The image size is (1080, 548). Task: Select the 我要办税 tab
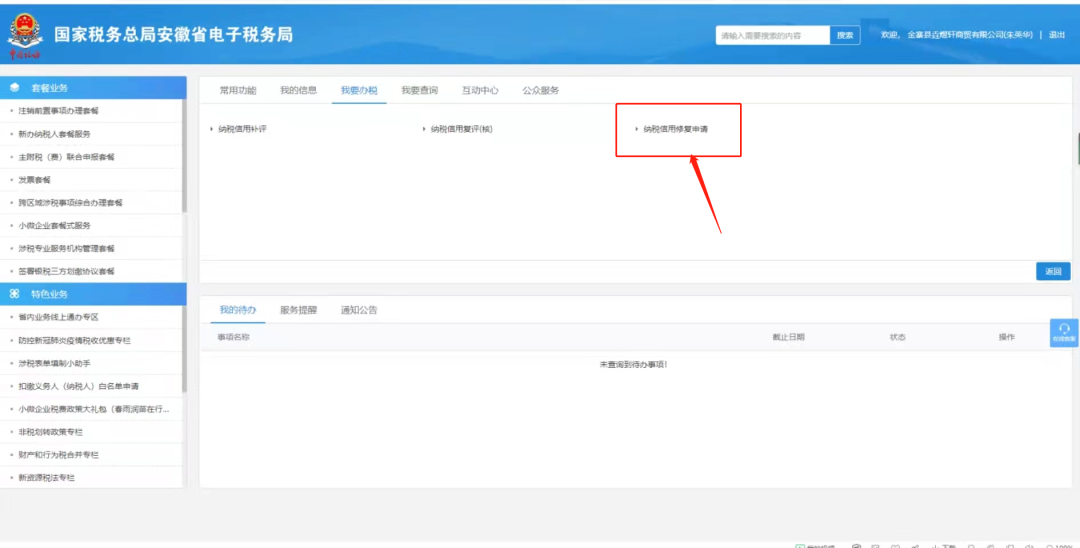coord(359,90)
